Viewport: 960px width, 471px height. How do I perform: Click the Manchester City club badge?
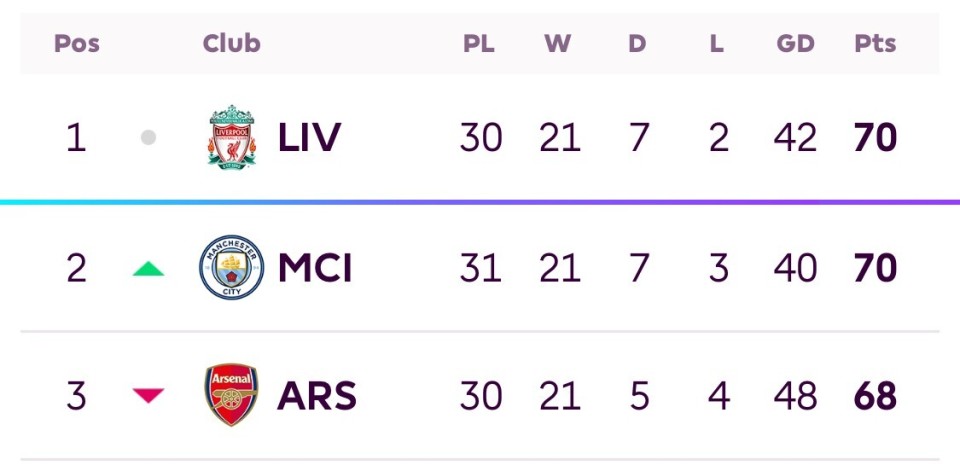click(231, 268)
